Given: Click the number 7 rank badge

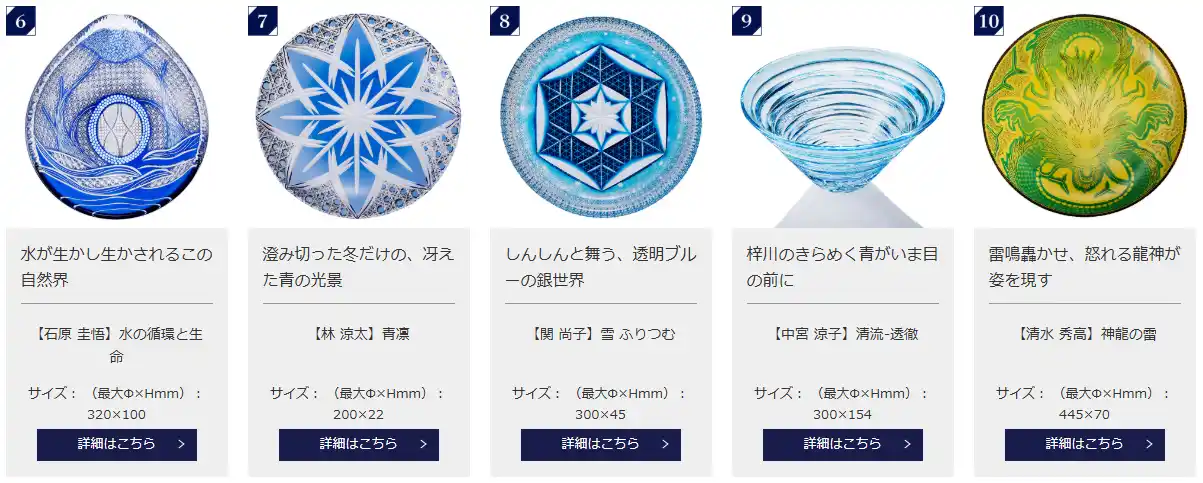Looking at the screenshot, I should click(x=263, y=20).
